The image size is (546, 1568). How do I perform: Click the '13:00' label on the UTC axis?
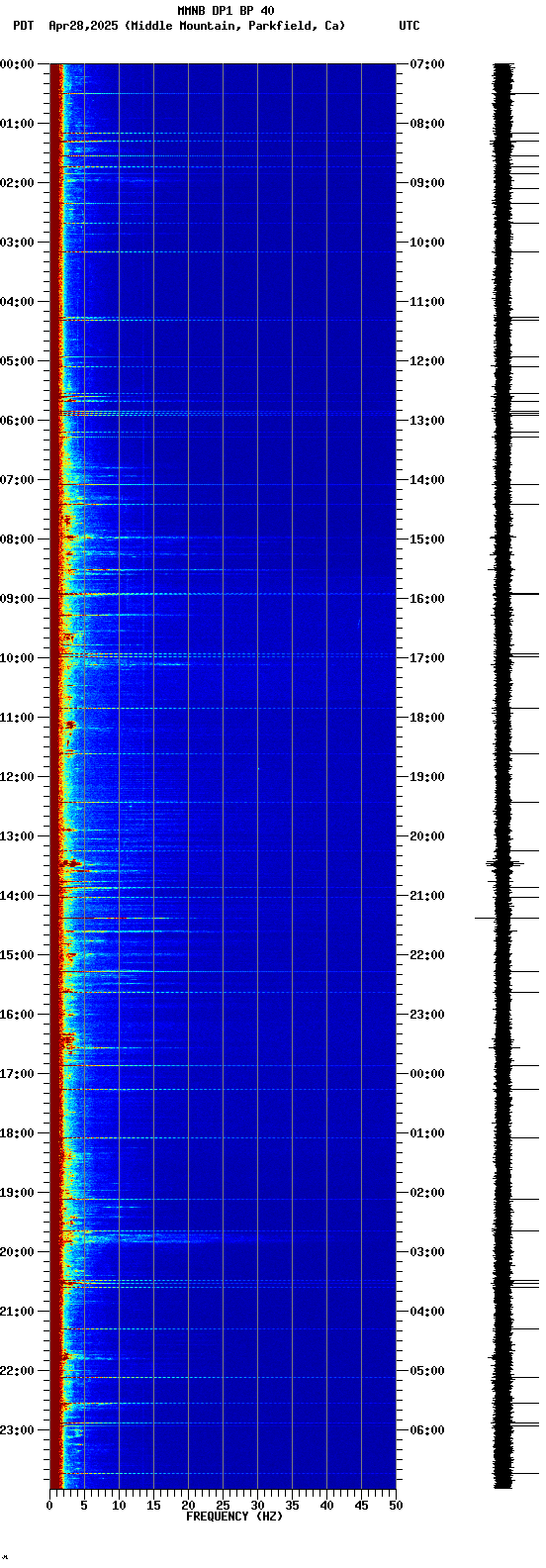point(427,421)
